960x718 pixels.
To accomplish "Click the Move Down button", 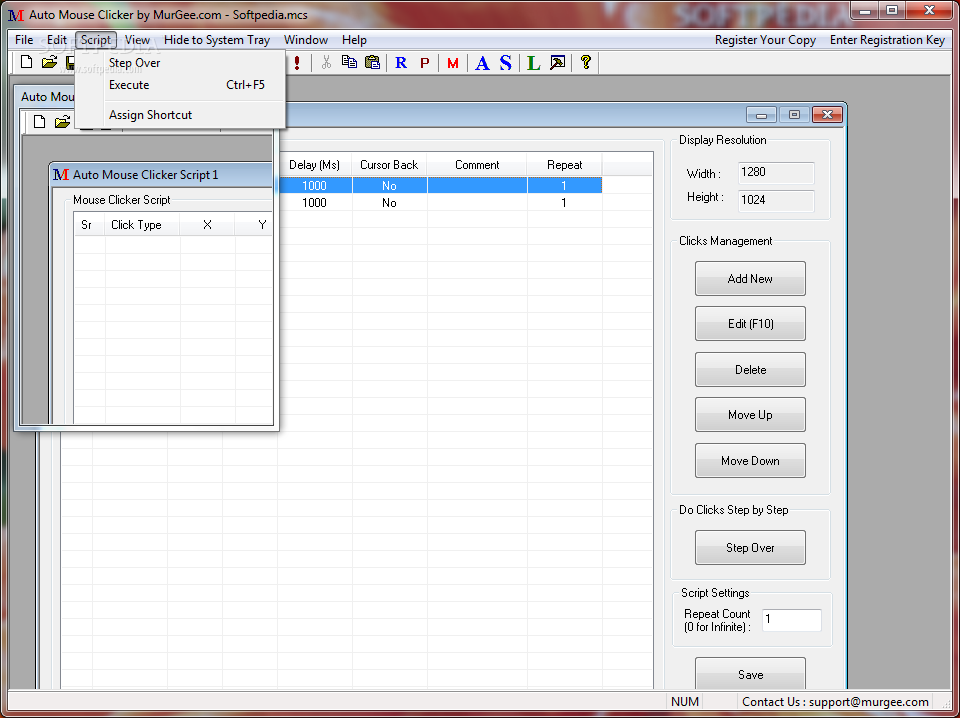I will point(750,461).
